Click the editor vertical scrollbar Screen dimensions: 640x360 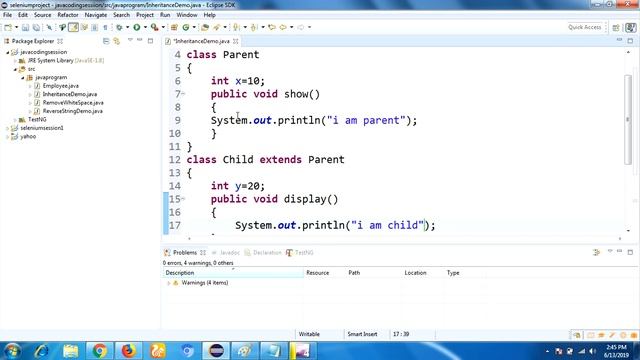[x=628, y=120]
